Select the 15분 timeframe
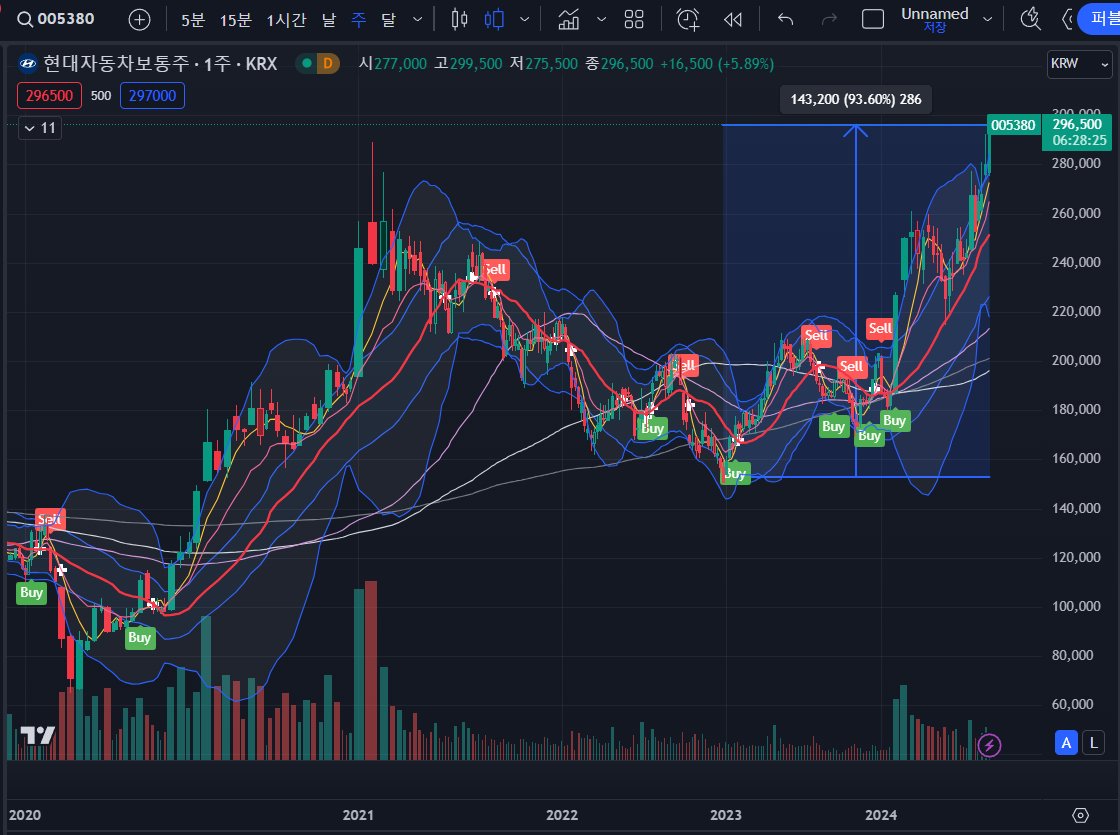The width and height of the screenshot is (1120, 835). click(x=235, y=20)
